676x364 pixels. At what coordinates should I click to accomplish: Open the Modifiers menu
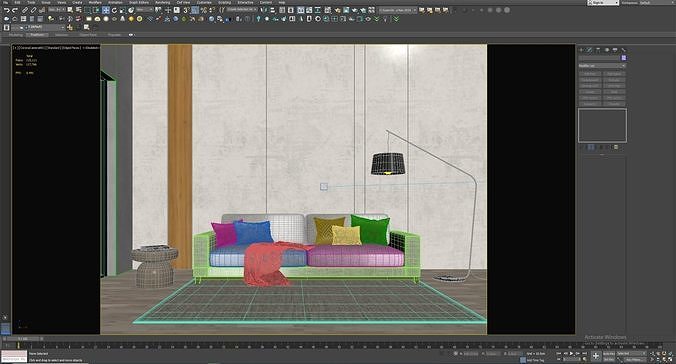pos(95,3)
